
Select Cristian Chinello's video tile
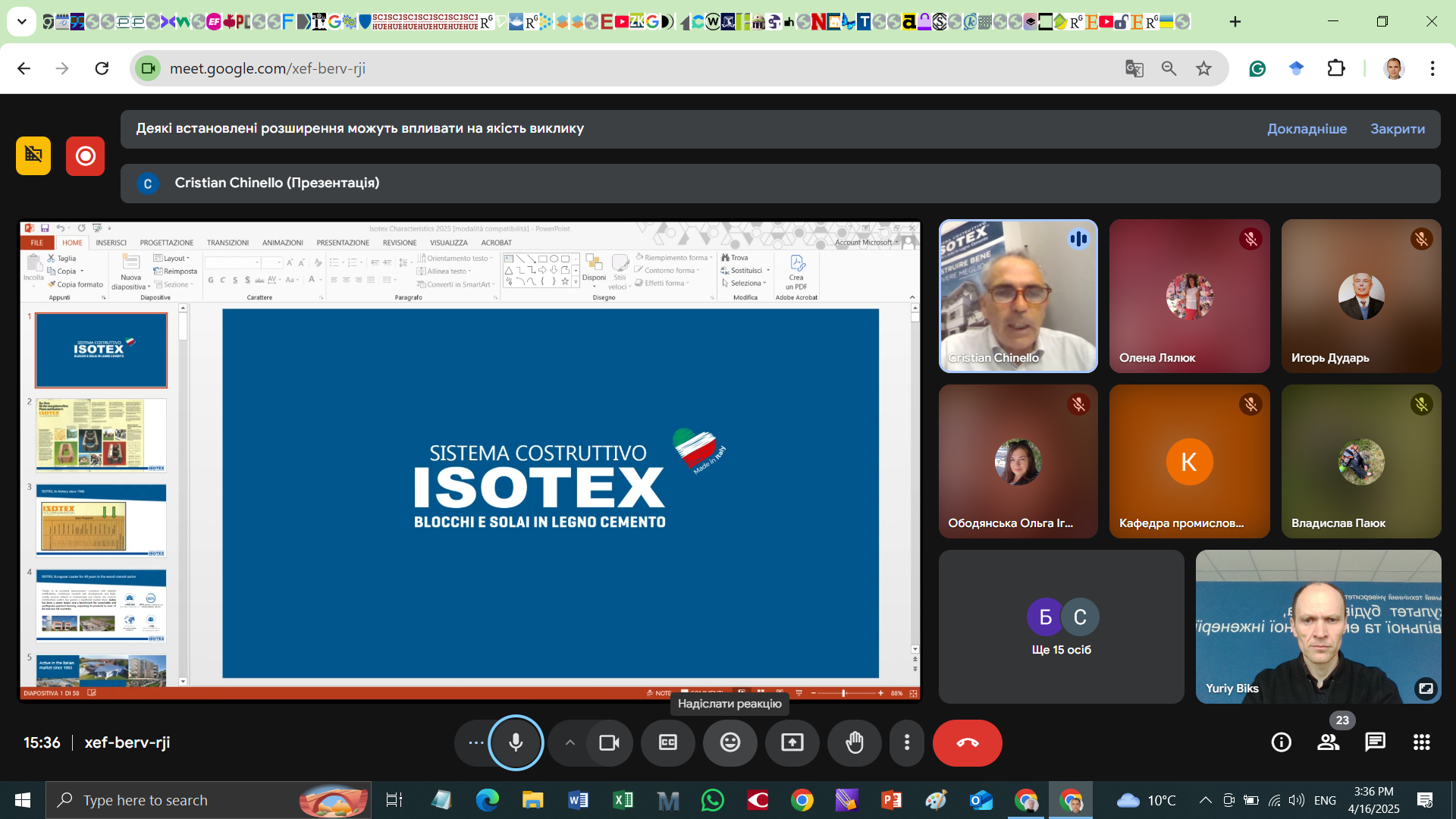[x=1018, y=297]
